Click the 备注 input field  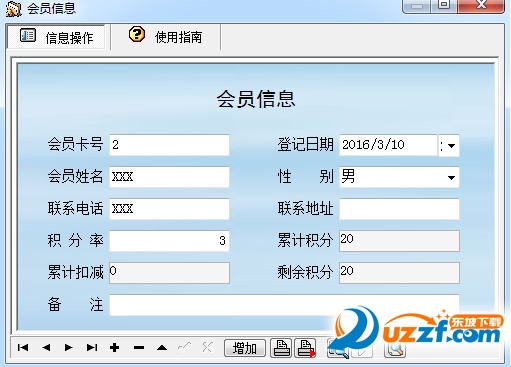point(284,305)
